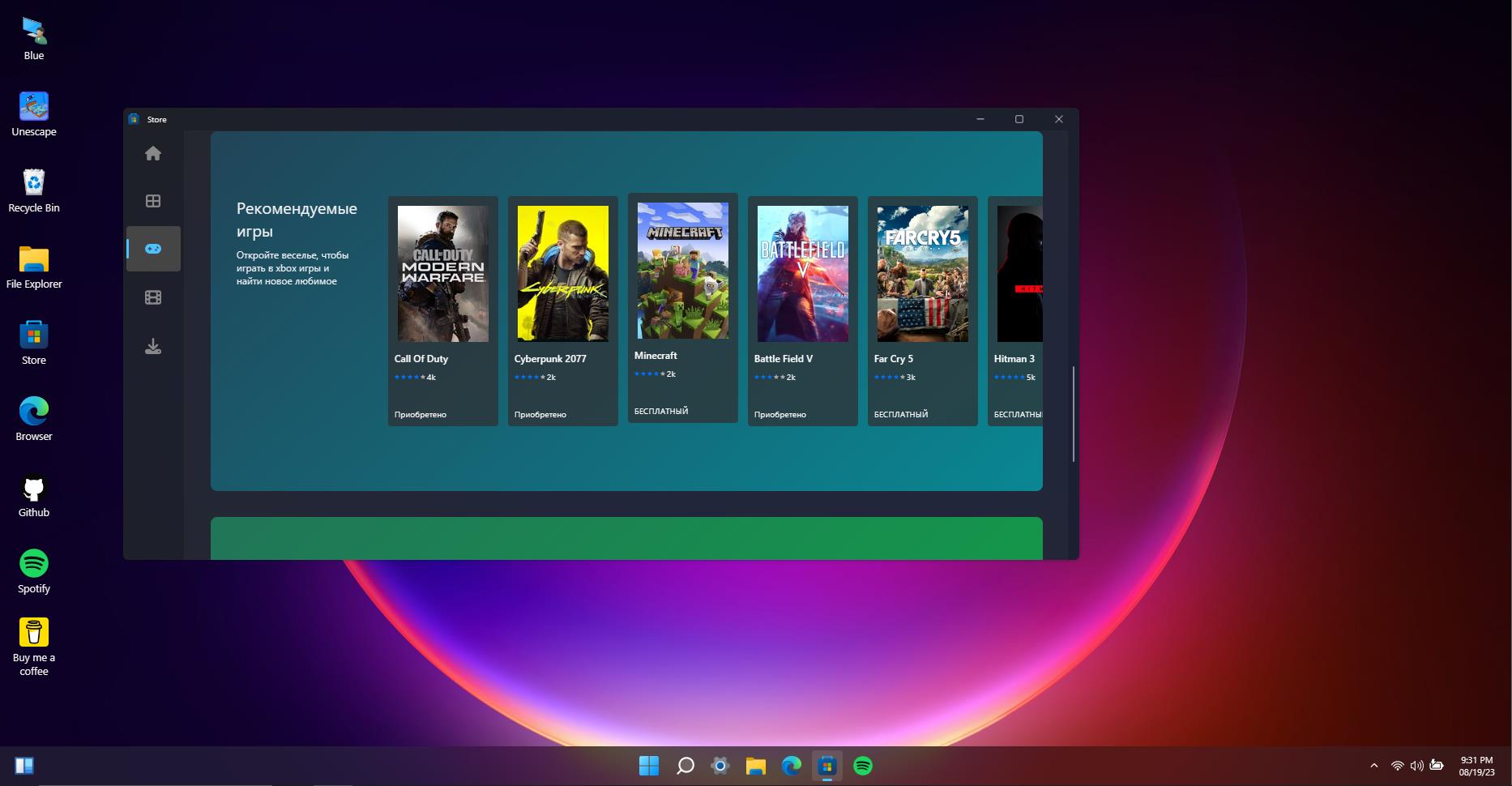Open the Home section in Store sidebar
Image resolution: width=1512 pixels, height=786 pixels.
coord(153,153)
